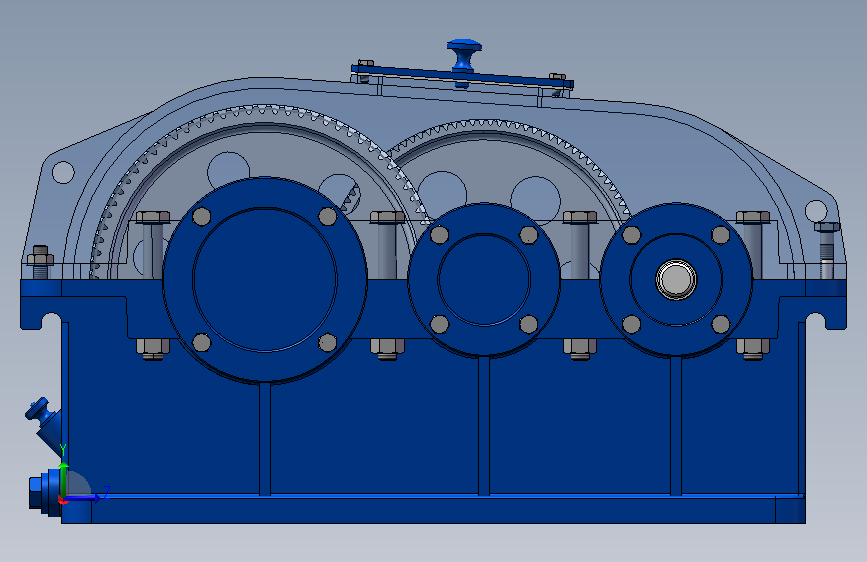
Task: Click the hex bolt head left of the largest cap
Action: pos(153,217)
